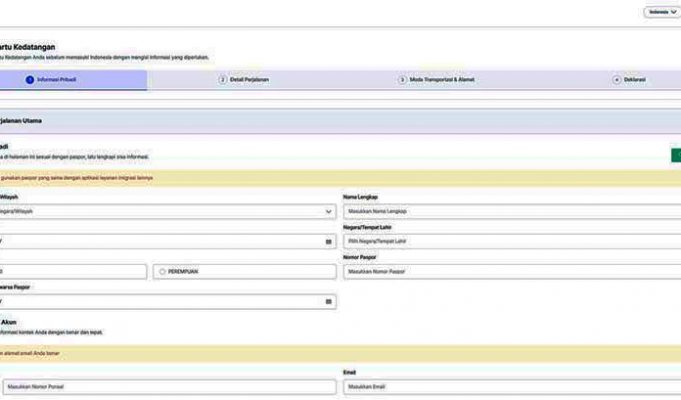Click inside the date of birth field
The width and height of the screenshot is (681, 400).
tap(160, 242)
